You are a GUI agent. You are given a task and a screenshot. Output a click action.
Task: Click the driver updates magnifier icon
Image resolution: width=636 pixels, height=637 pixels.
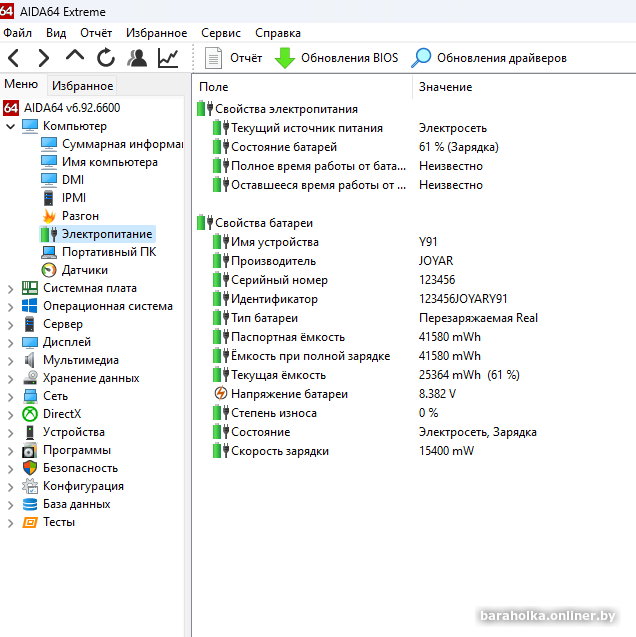421,58
